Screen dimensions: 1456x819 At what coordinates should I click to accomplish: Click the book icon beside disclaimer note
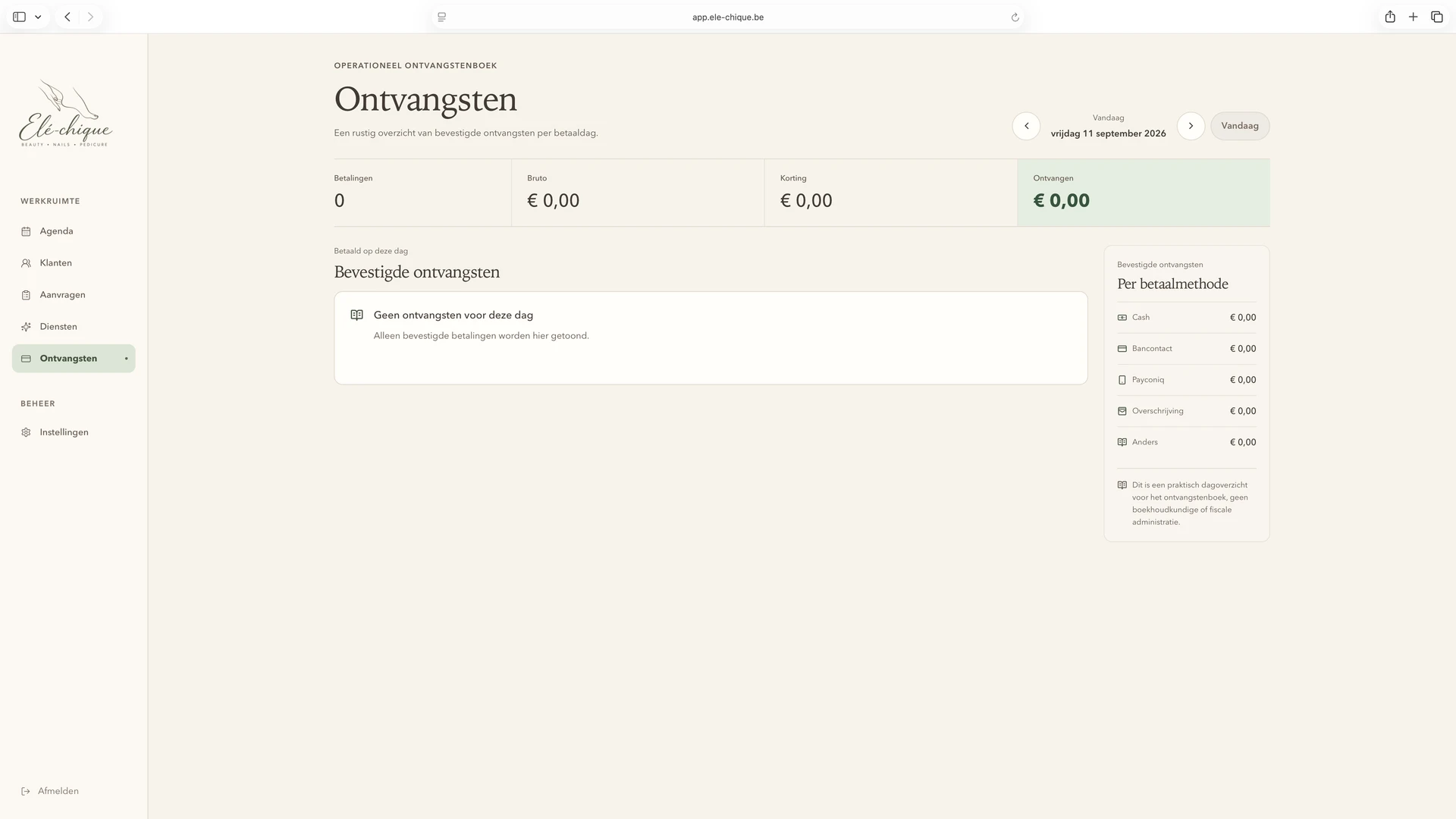1122,485
